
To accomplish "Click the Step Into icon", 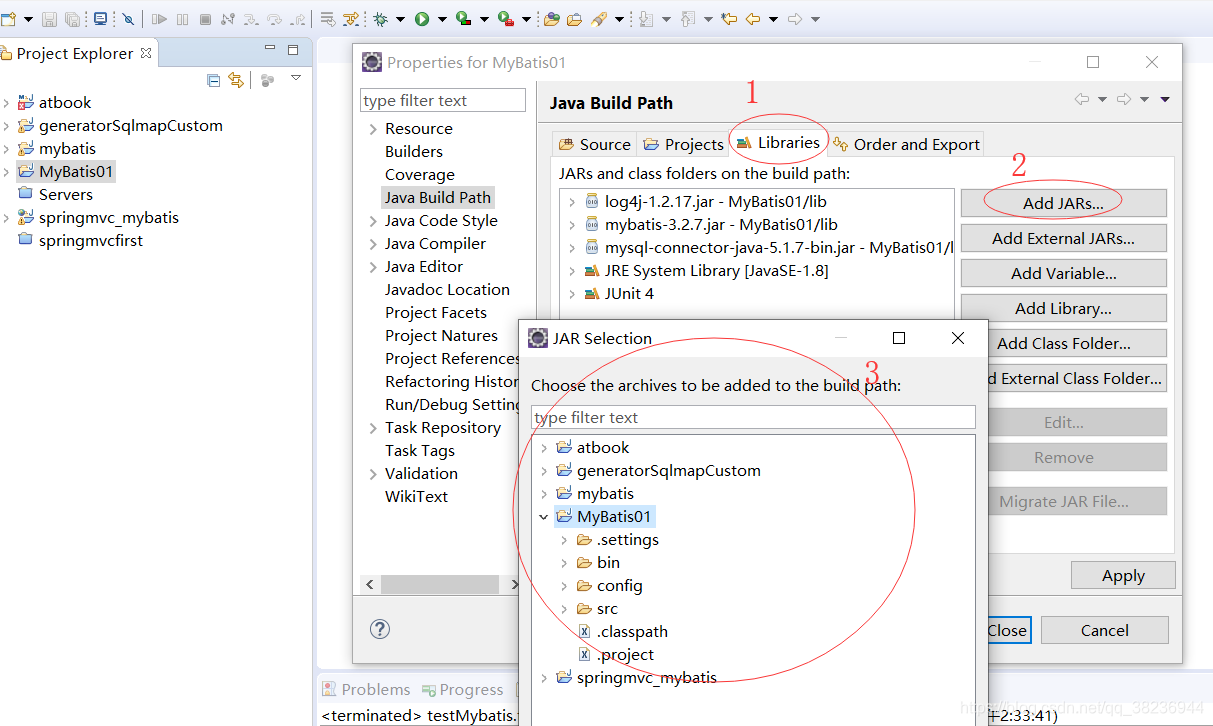I will (251, 19).
